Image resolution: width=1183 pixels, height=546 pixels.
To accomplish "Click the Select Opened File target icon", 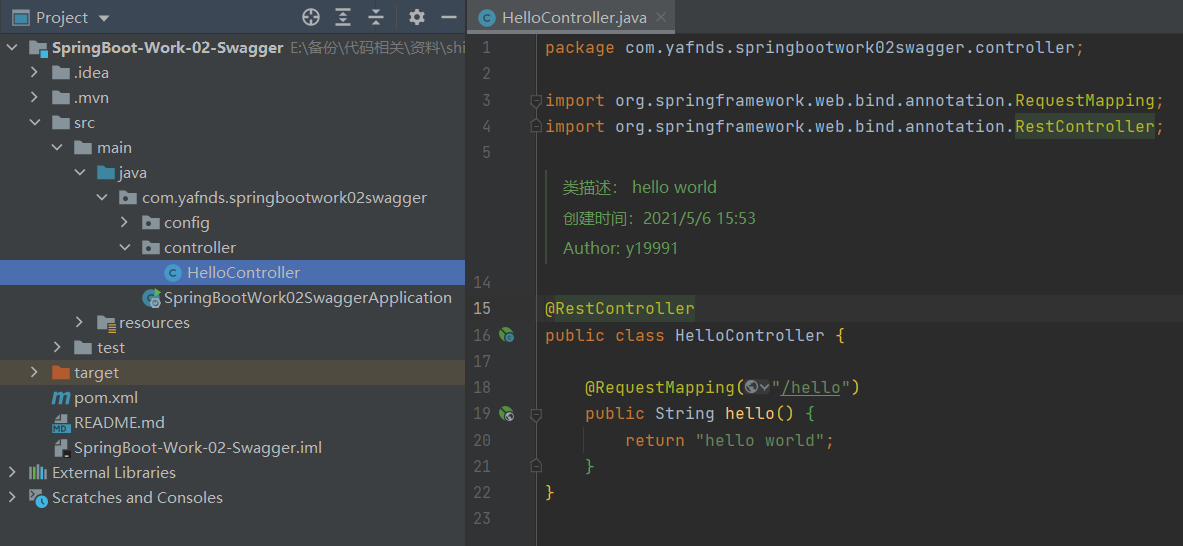I will (310, 17).
